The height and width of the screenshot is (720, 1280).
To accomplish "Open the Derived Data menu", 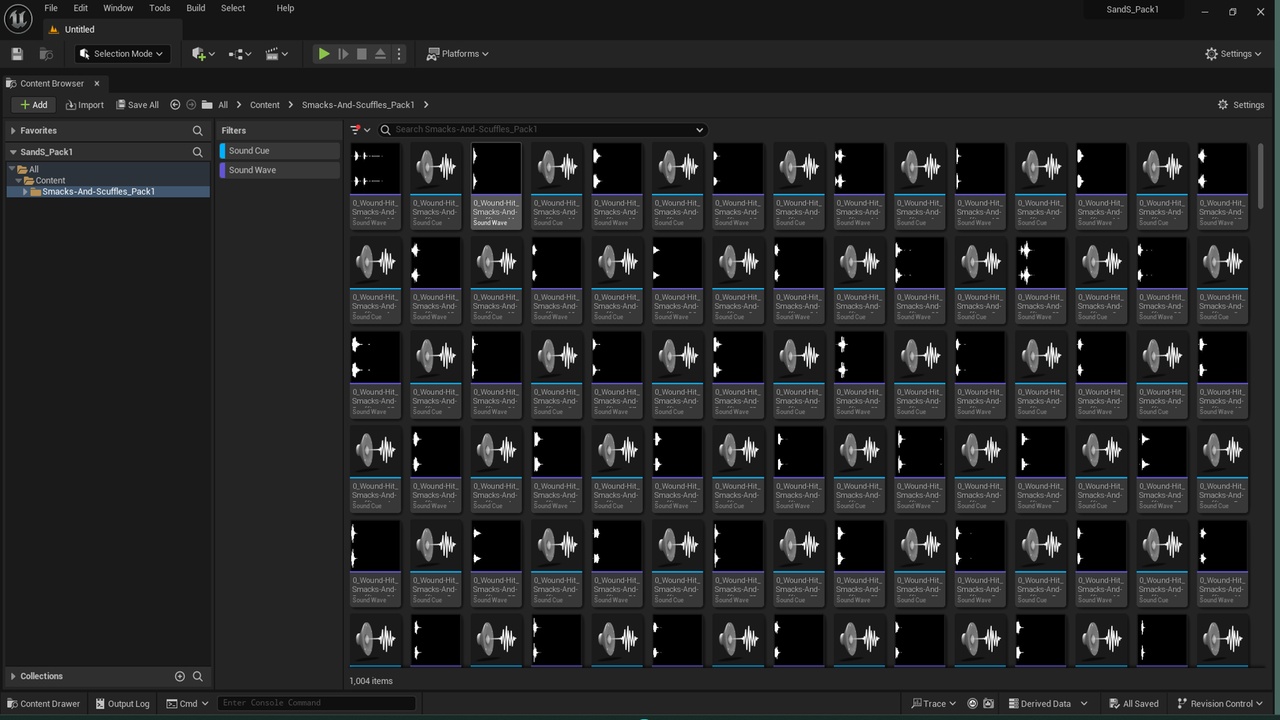I will [x=1046, y=704].
